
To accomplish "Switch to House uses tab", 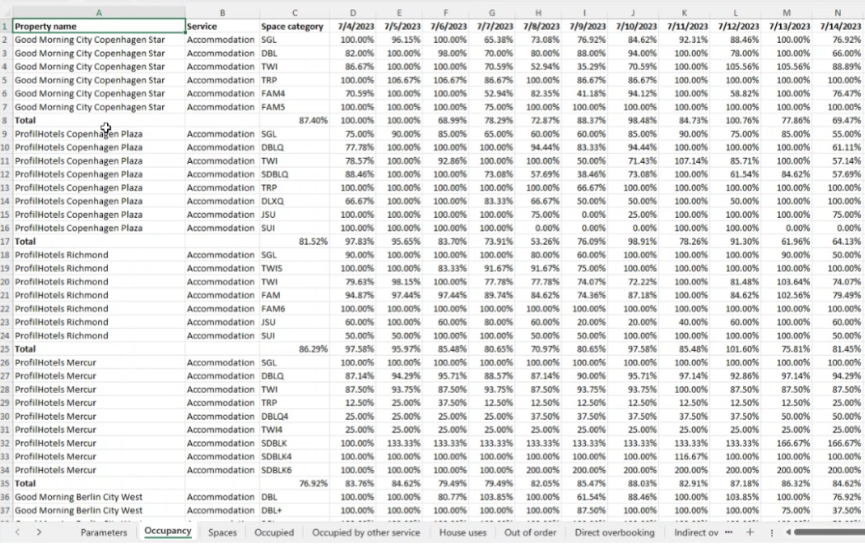I will coord(463,532).
